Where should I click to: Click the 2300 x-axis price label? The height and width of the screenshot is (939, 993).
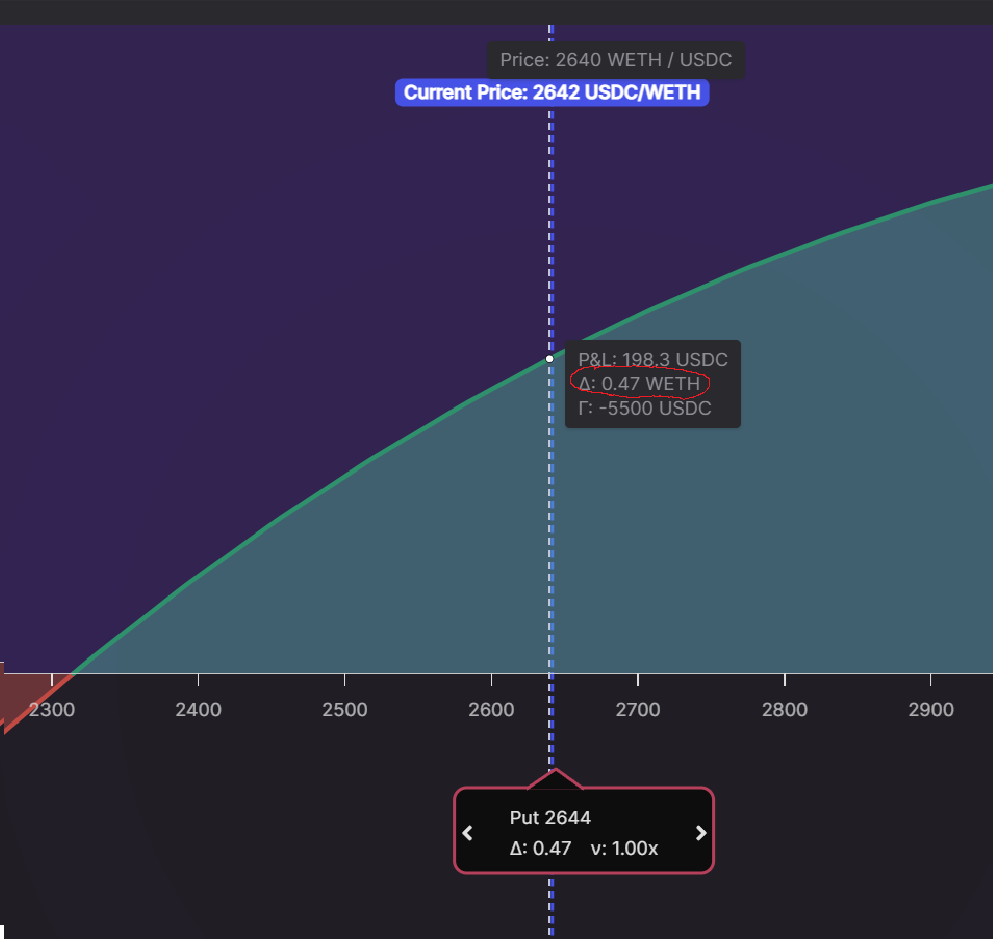pos(52,709)
